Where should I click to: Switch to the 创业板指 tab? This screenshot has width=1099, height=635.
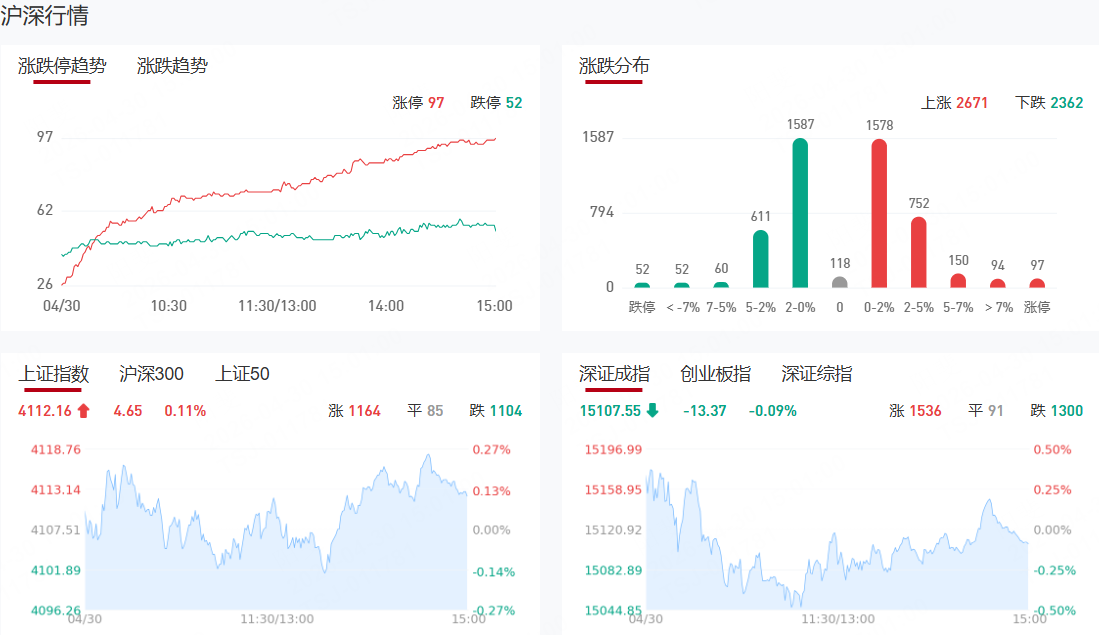[x=715, y=374]
